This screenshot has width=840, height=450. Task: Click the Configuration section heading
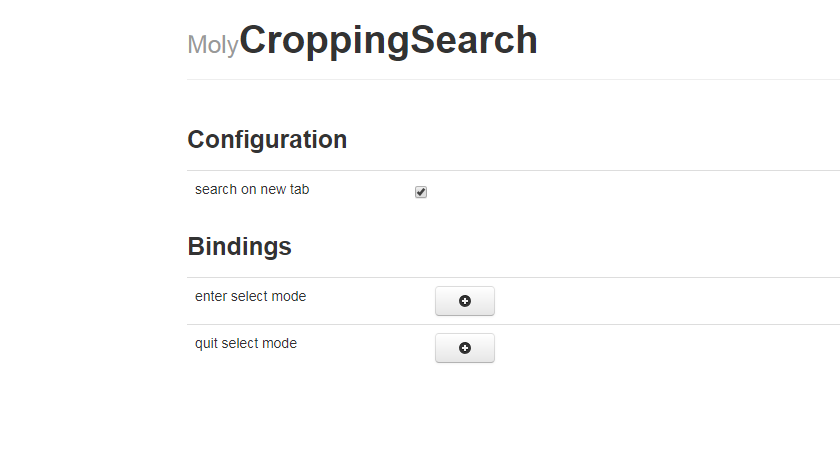pyautogui.click(x=267, y=140)
